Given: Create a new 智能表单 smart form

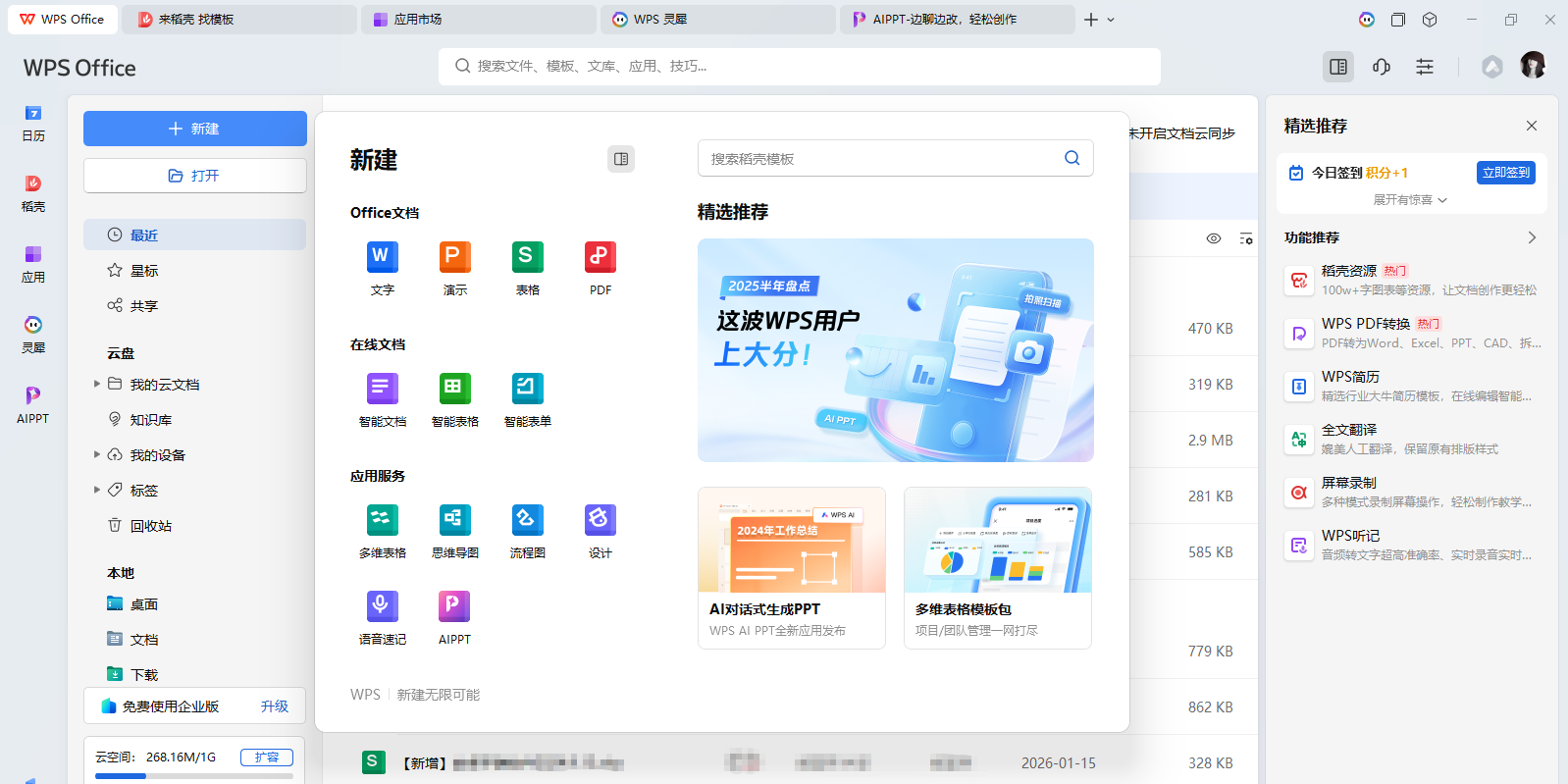Looking at the screenshot, I should tap(527, 389).
